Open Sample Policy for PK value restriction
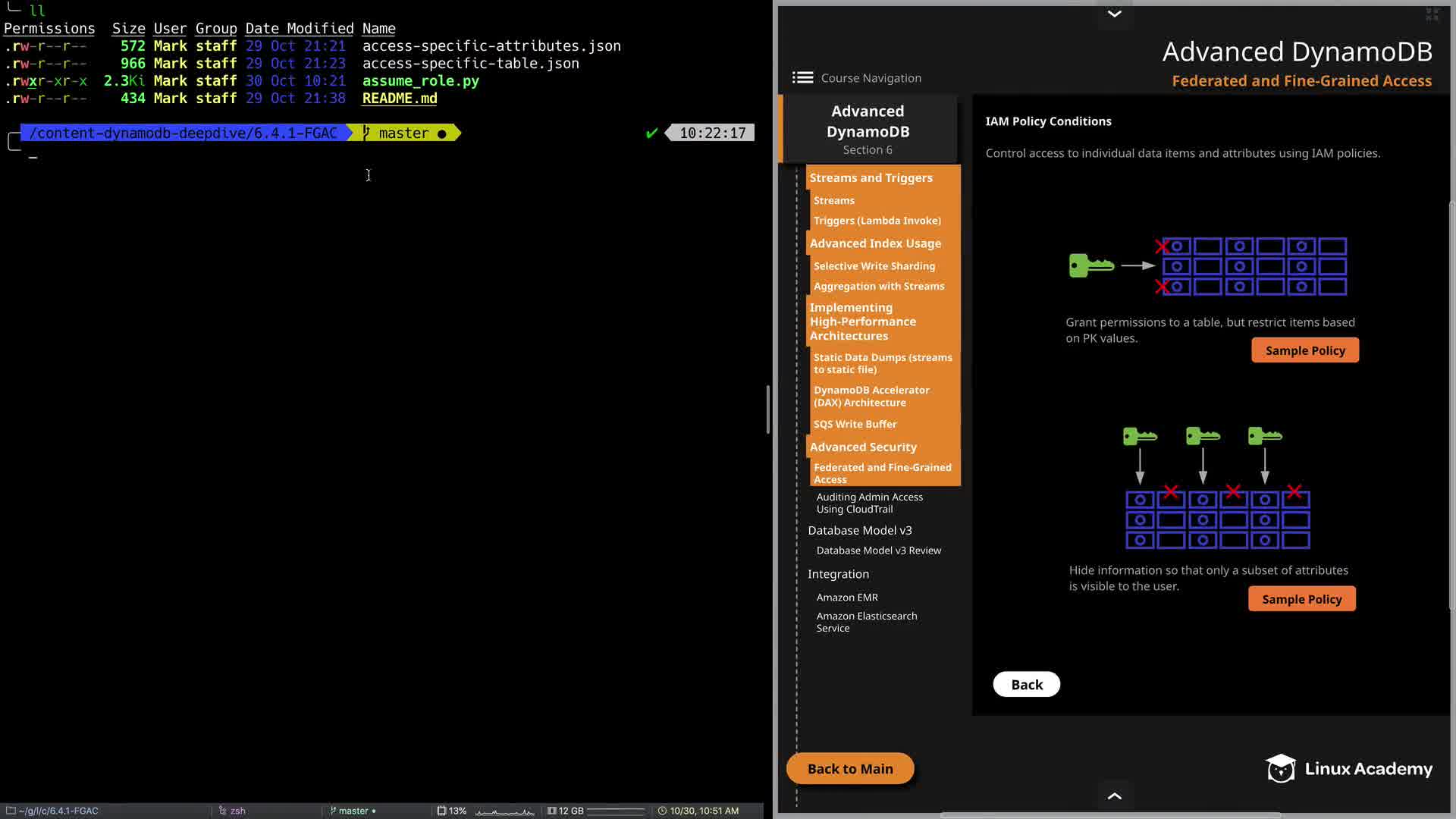Screen dimensions: 1456x819 pyautogui.click(x=1304, y=350)
